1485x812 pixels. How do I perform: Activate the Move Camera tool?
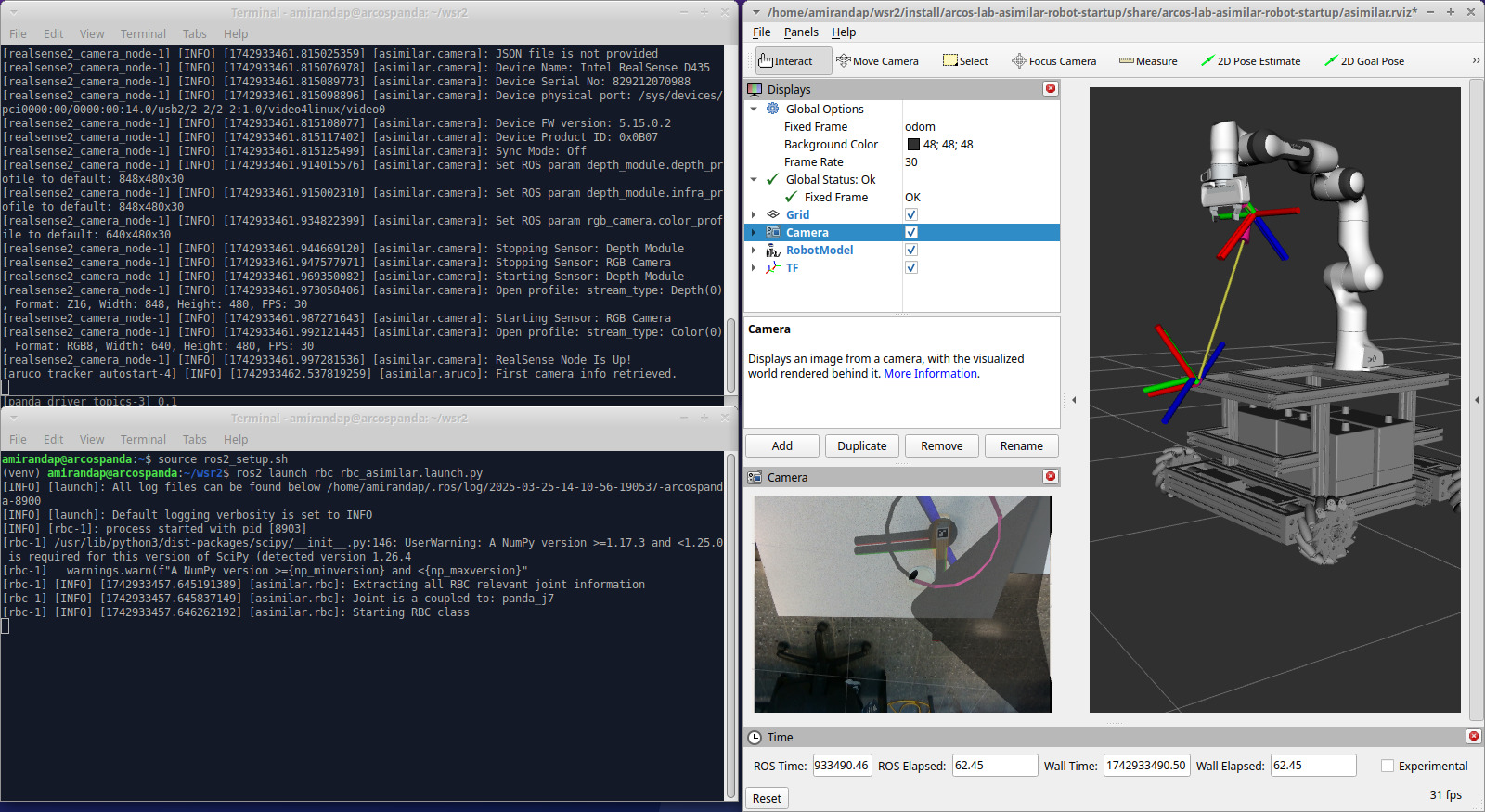coord(877,61)
